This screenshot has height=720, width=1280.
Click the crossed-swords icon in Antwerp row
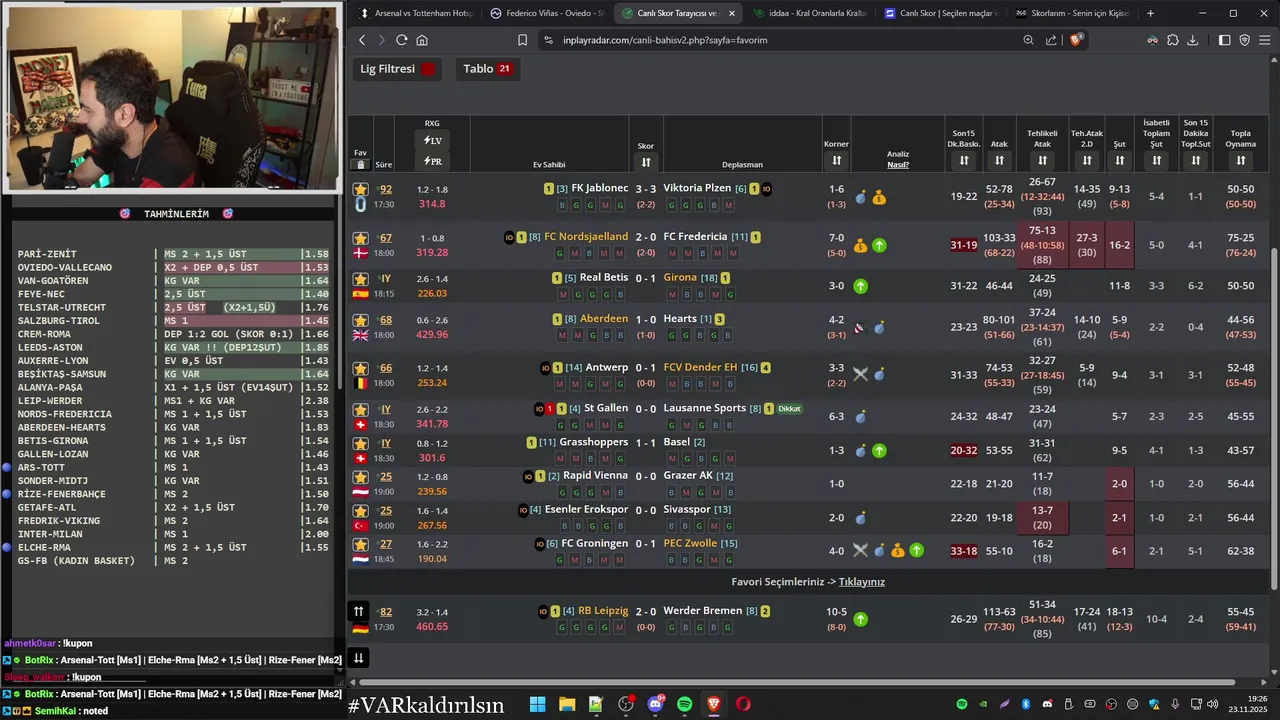click(x=860, y=375)
